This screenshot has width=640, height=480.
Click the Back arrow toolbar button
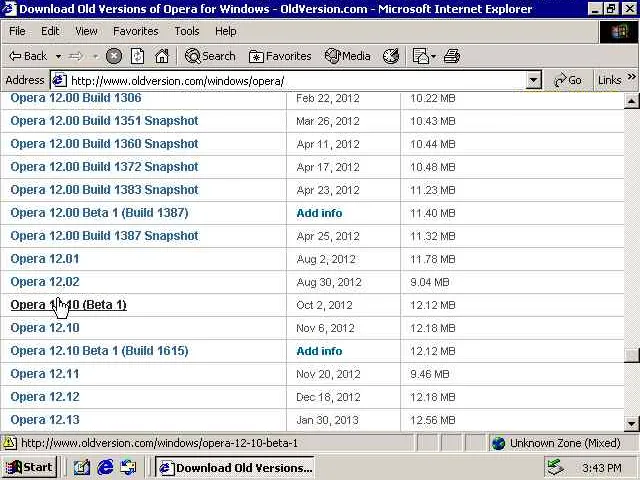[x=28, y=56]
